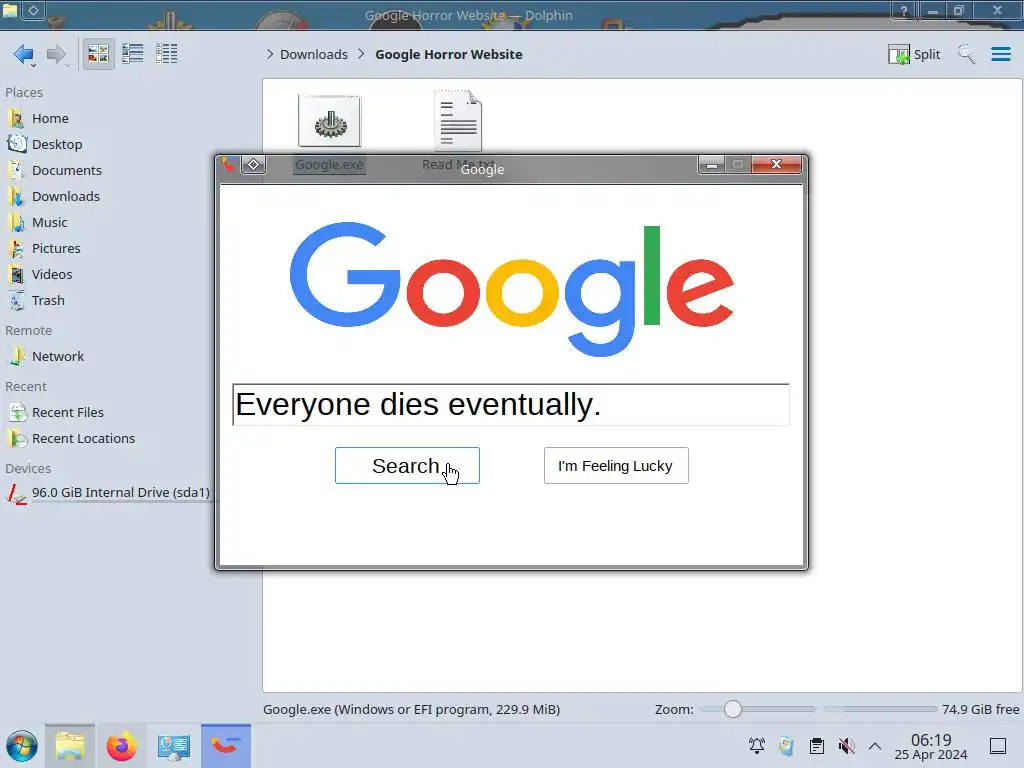Image resolution: width=1024 pixels, height=768 pixels.
Task: Switch Dolphin to compact view mode
Action: pos(133,54)
